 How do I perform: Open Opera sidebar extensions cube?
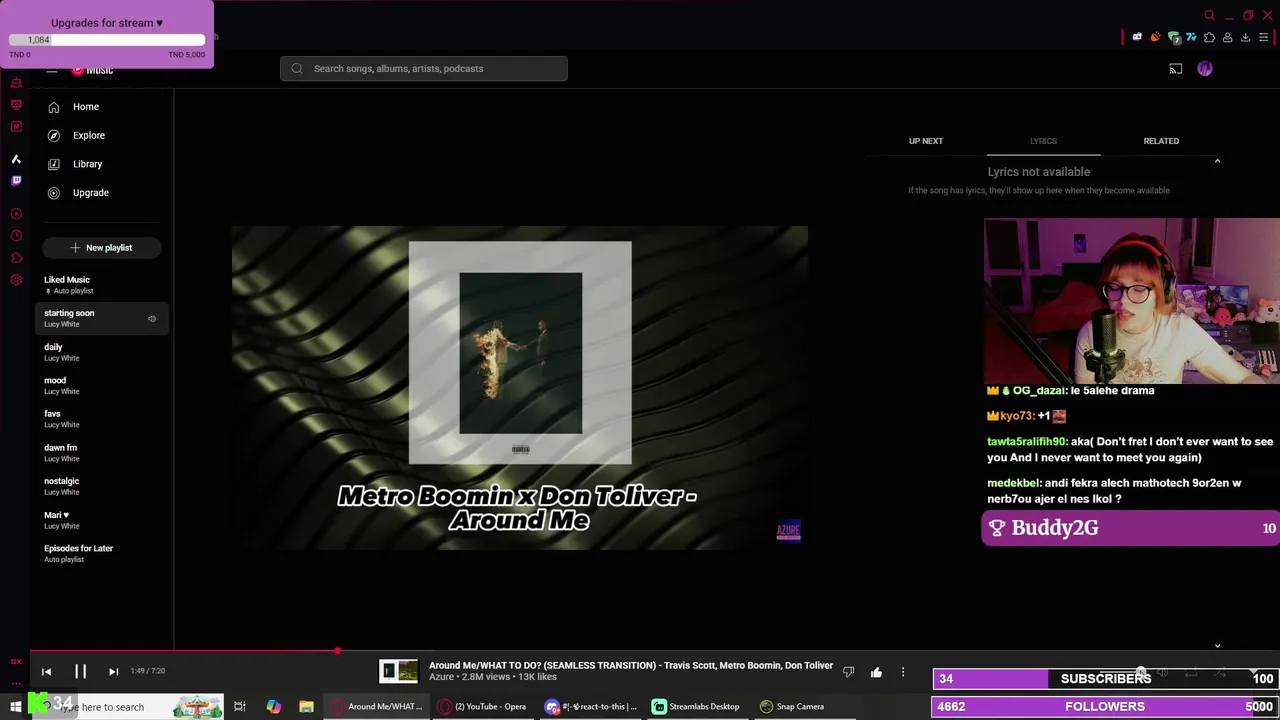point(16,258)
